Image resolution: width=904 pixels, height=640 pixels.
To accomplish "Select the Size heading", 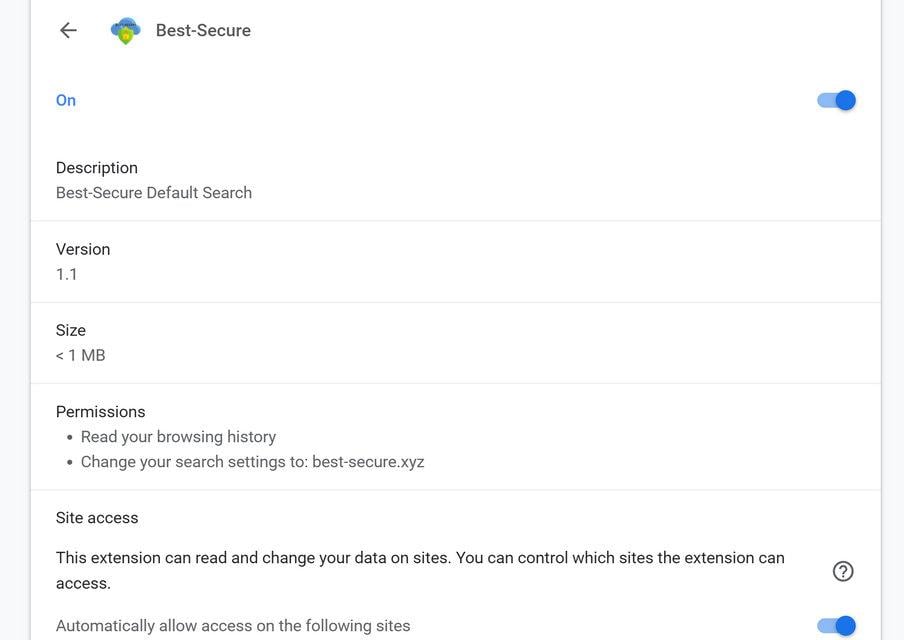I will tap(71, 330).
